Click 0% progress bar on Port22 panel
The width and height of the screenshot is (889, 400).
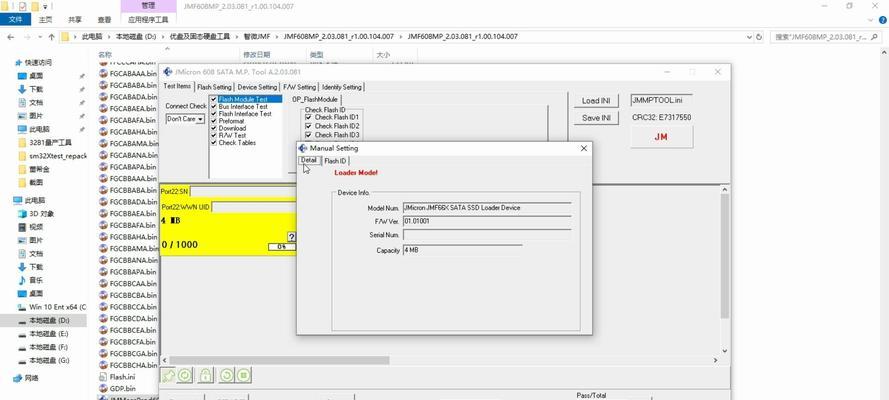click(x=282, y=247)
